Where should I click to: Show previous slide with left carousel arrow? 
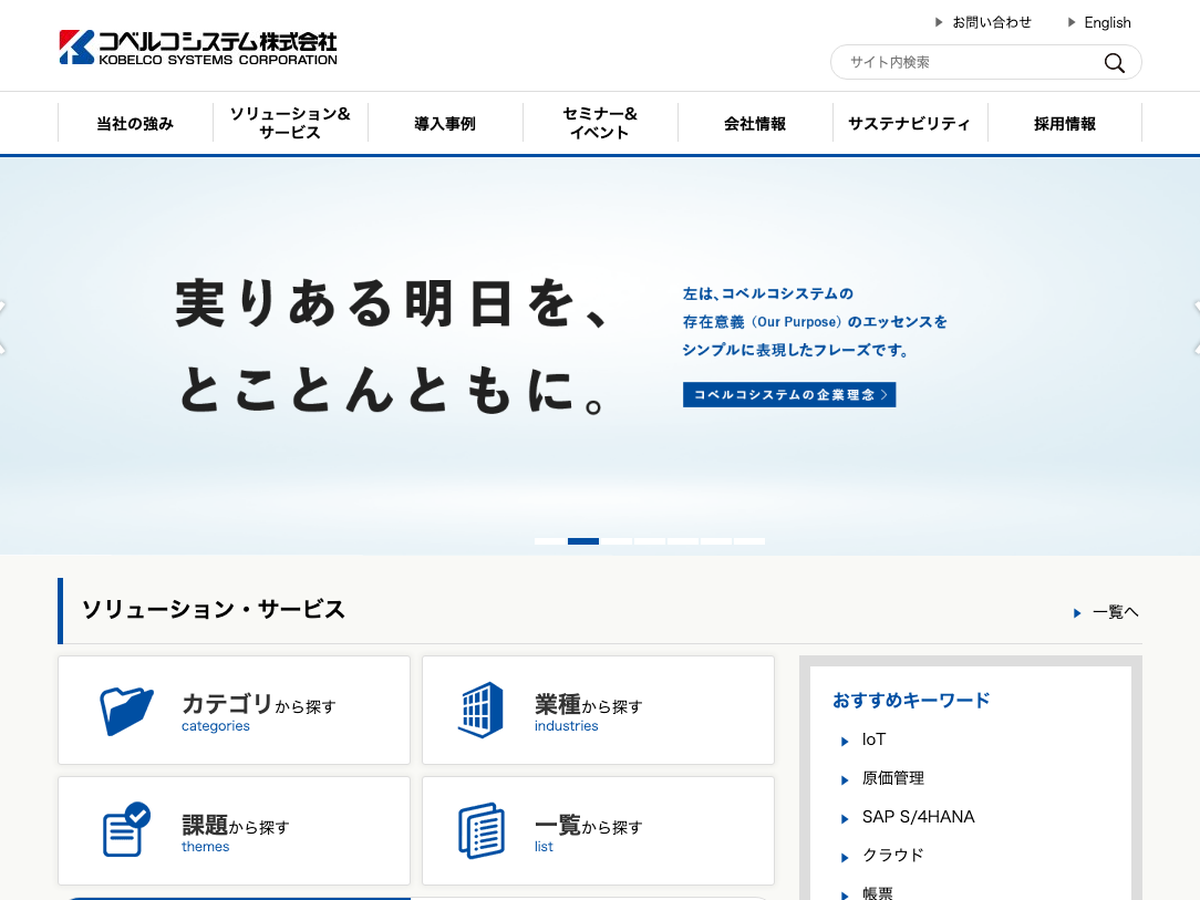3,327
